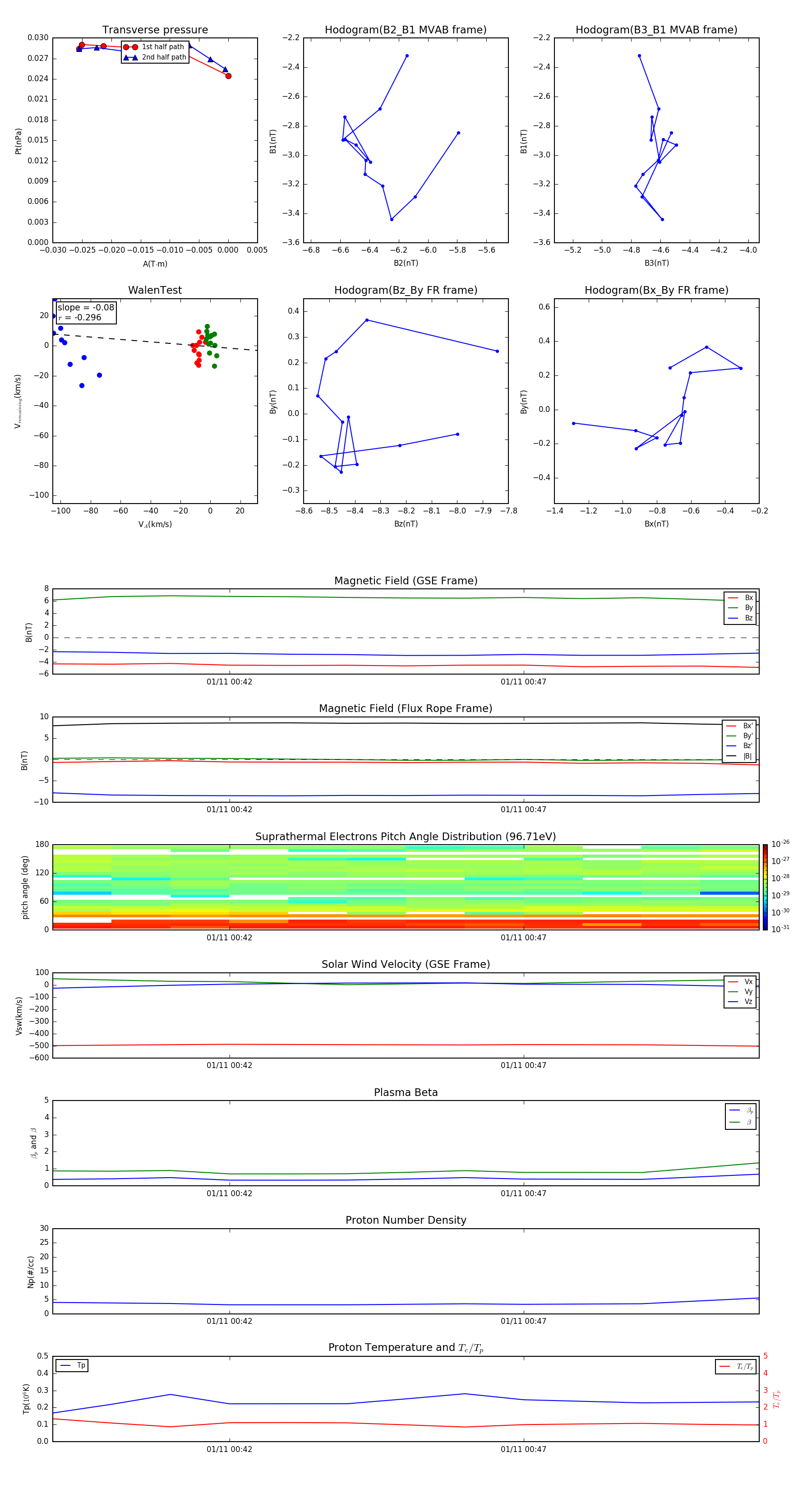Click the 'Bx(nT)' x-axis label
Image resolution: width=812 pixels, height=1489 pixels.
coord(656,524)
